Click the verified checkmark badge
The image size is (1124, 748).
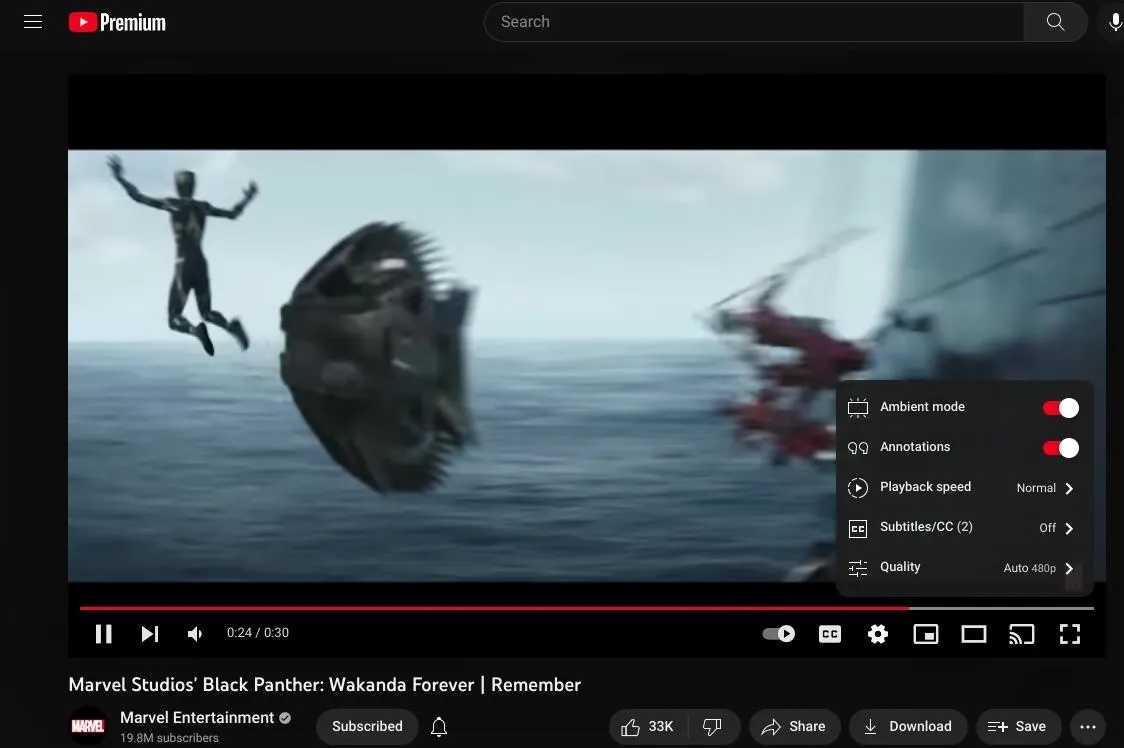285,718
